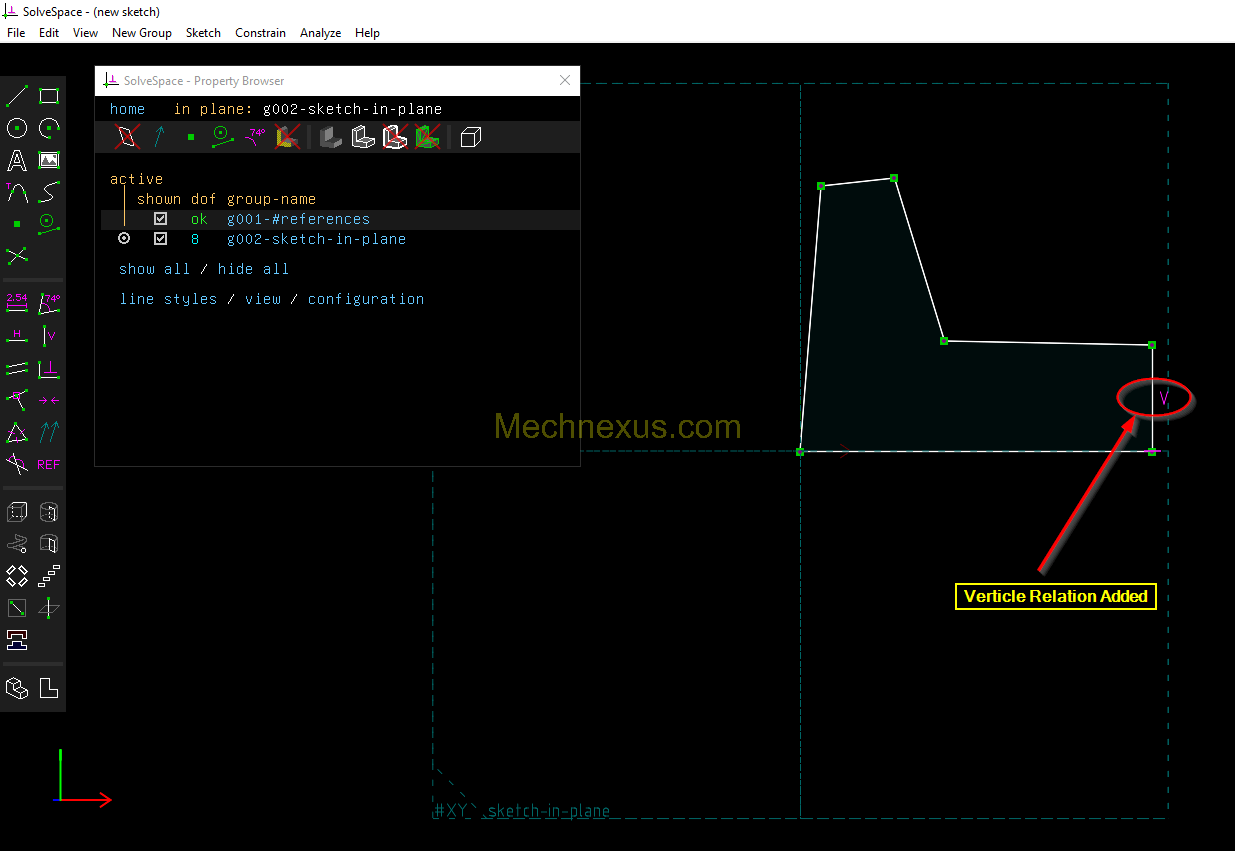Uncheck shown box for g001-#references
Viewport: 1235px width, 851px height.
160,219
